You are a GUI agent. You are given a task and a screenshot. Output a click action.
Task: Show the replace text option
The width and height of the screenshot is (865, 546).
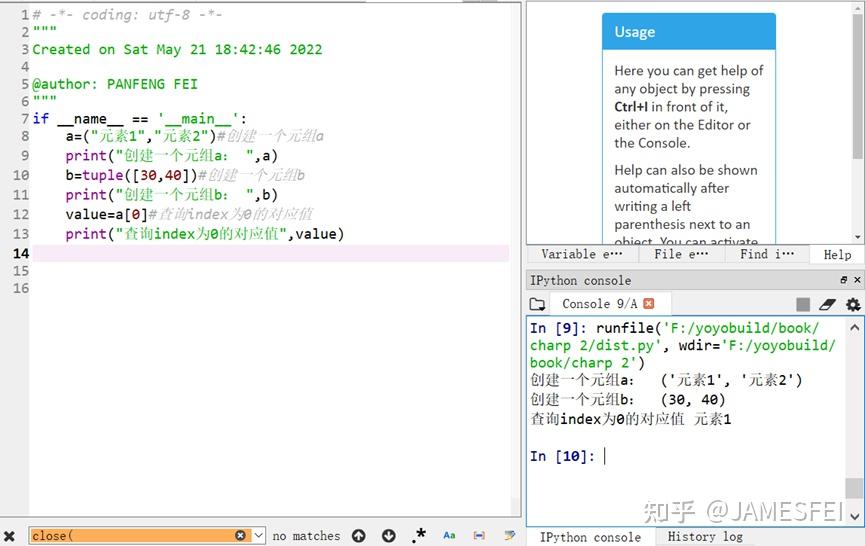(x=509, y=535)
